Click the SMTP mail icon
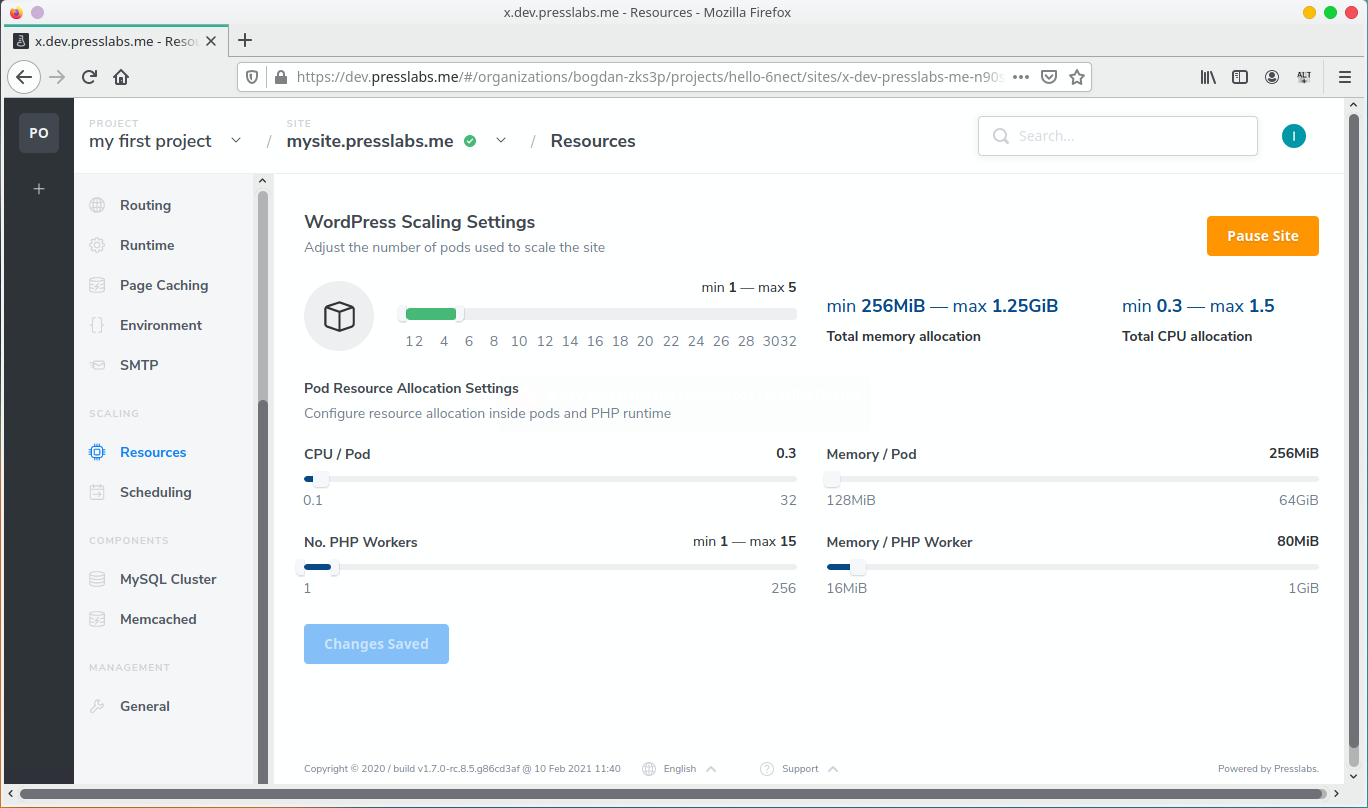Image resolution: width=1368 pixels, height=808 pixels. coord(97,365)
